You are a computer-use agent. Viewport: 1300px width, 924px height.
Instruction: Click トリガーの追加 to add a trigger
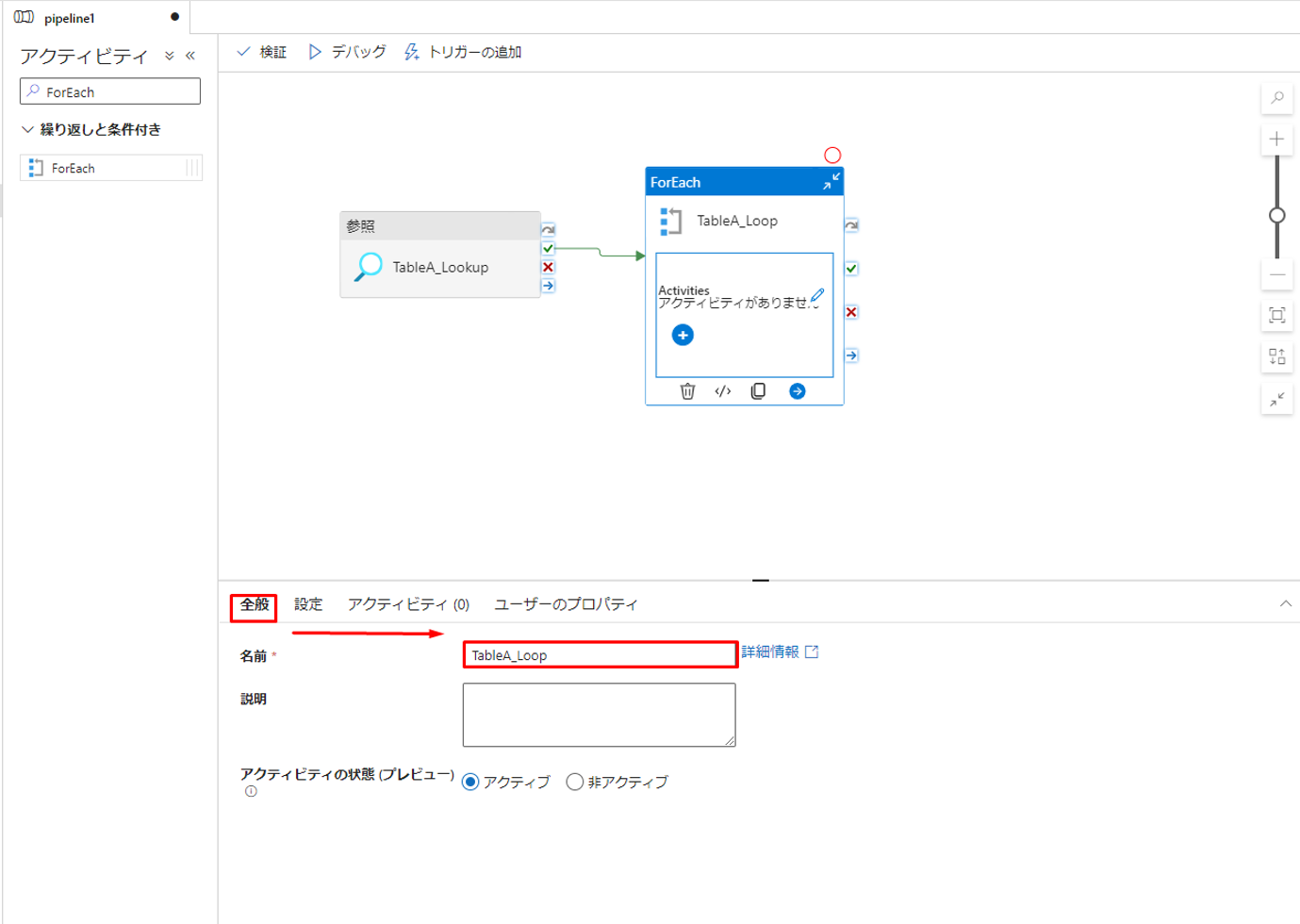click(463, 52)
